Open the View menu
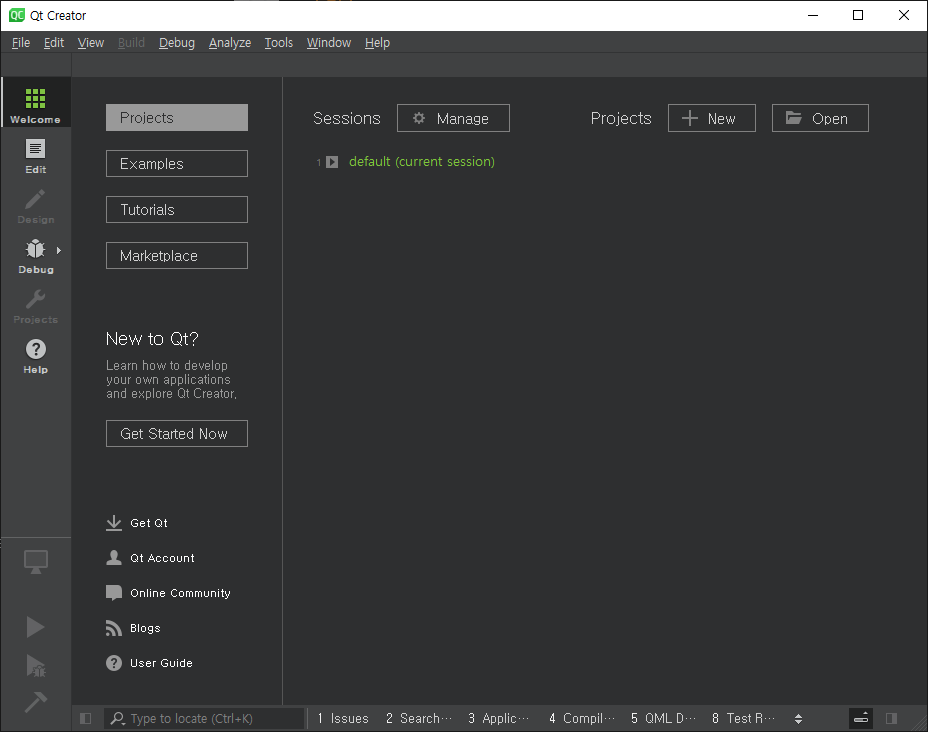Viewport: 928px width, 732px height. pyautogui.click(x=91, y=43)
